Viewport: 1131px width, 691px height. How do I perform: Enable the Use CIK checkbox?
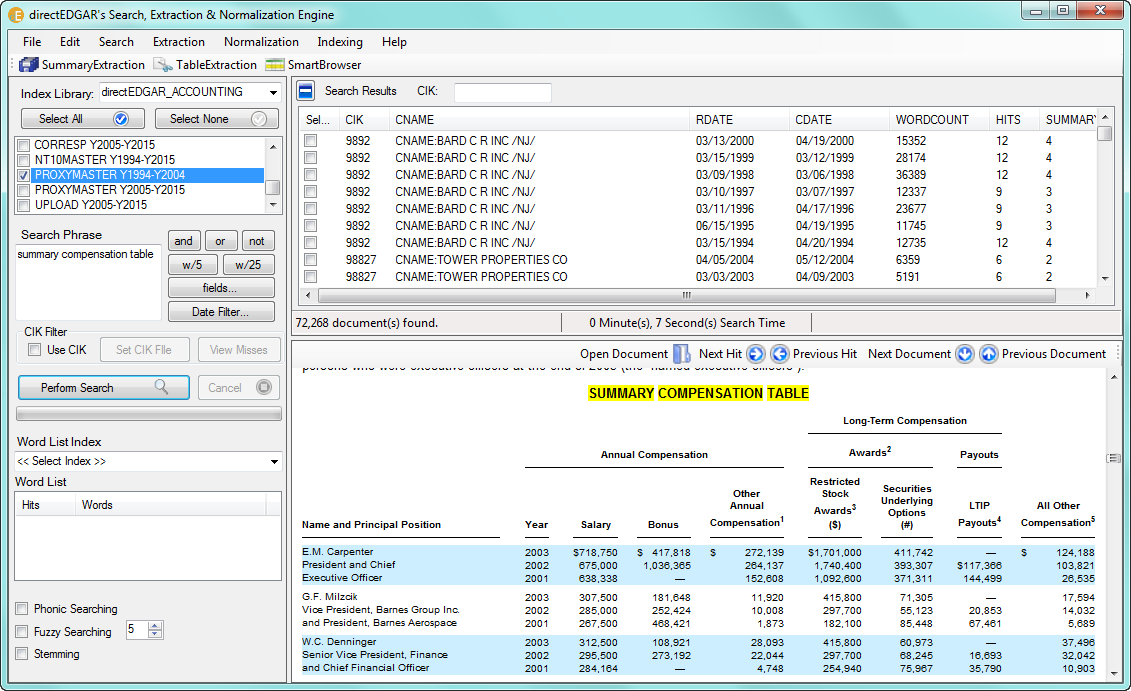click(x=35, y=350)
